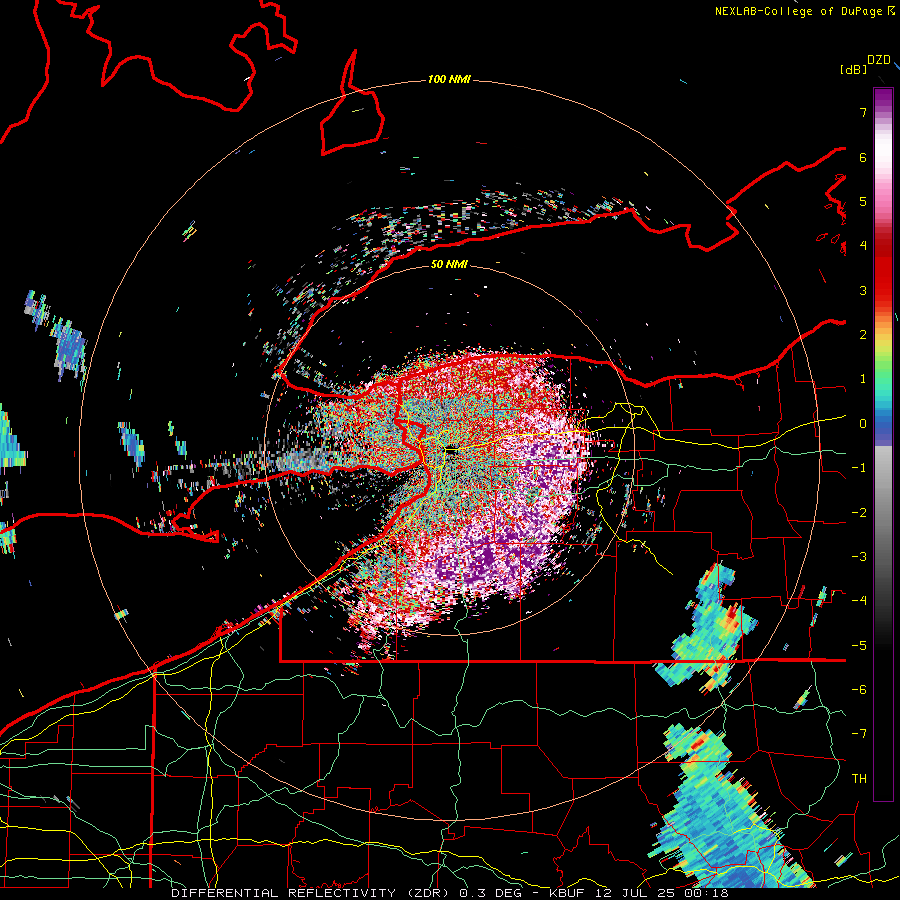Click the 6 value on color scale

[x=863, y=157]
